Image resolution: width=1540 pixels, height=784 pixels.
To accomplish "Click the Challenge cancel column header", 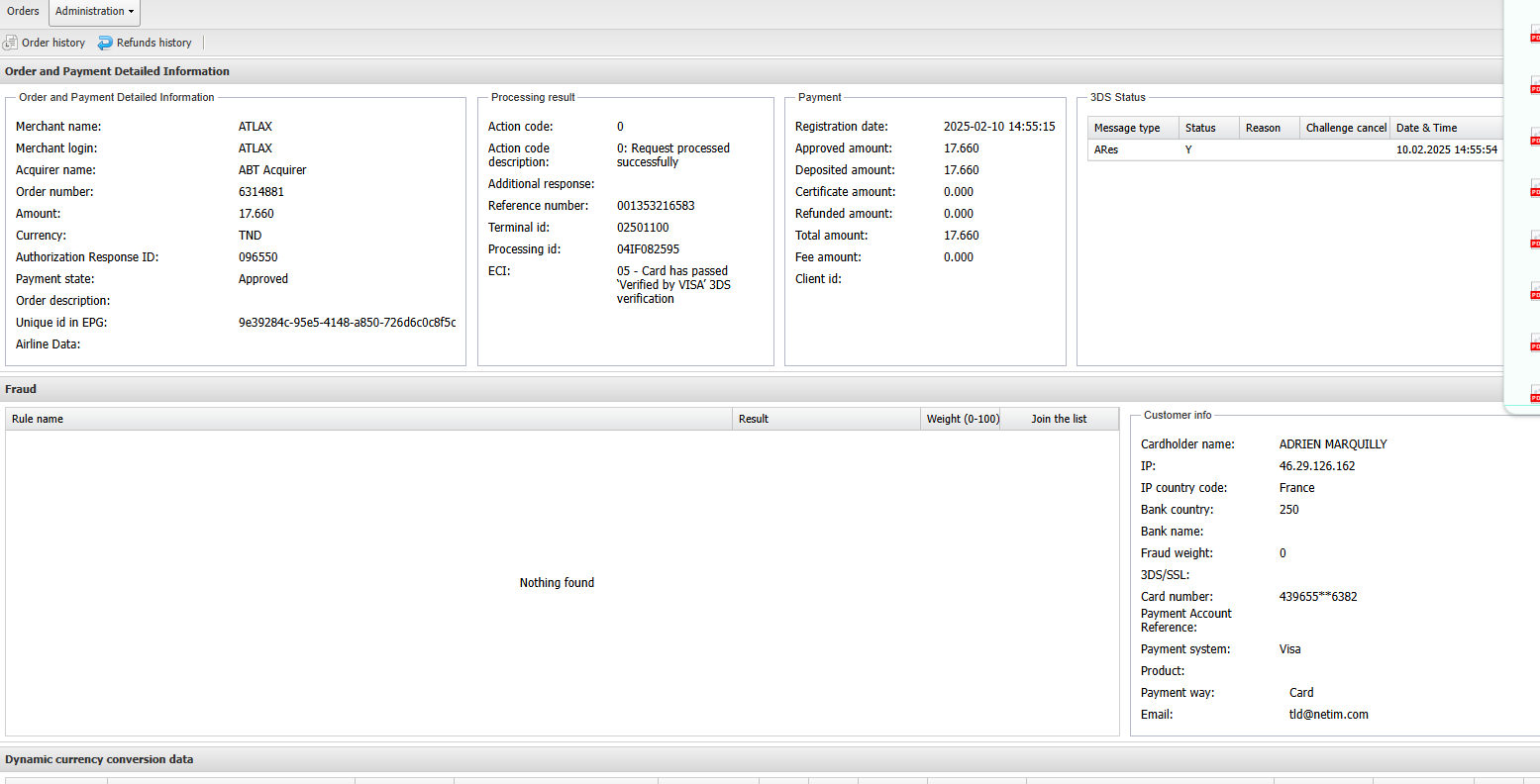I will (1345, 128).
